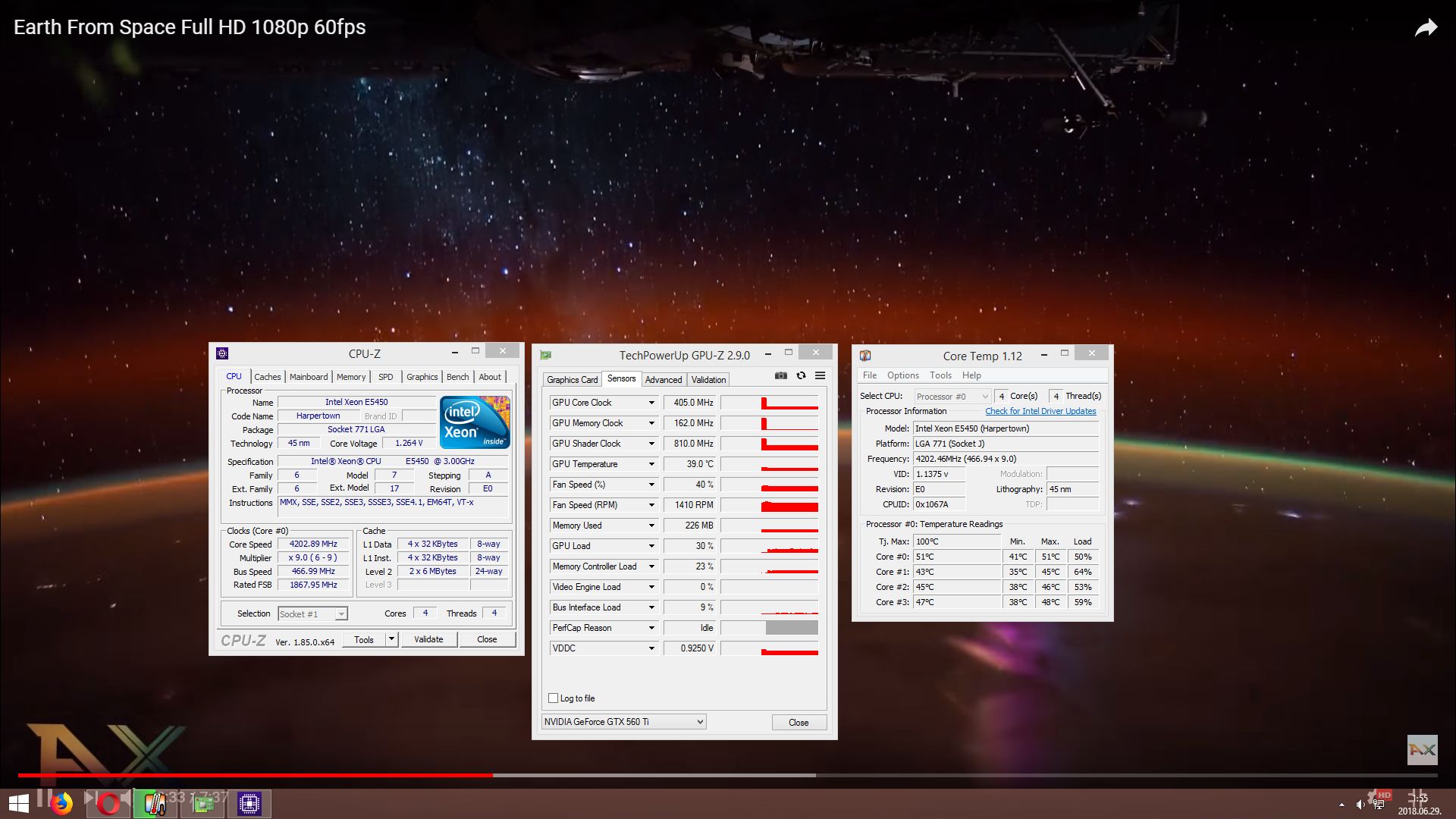Open the NVIDIA GeForce GTX 560 Ti selector
This screenshot has width=1456, height=819.
click(623, 722)
